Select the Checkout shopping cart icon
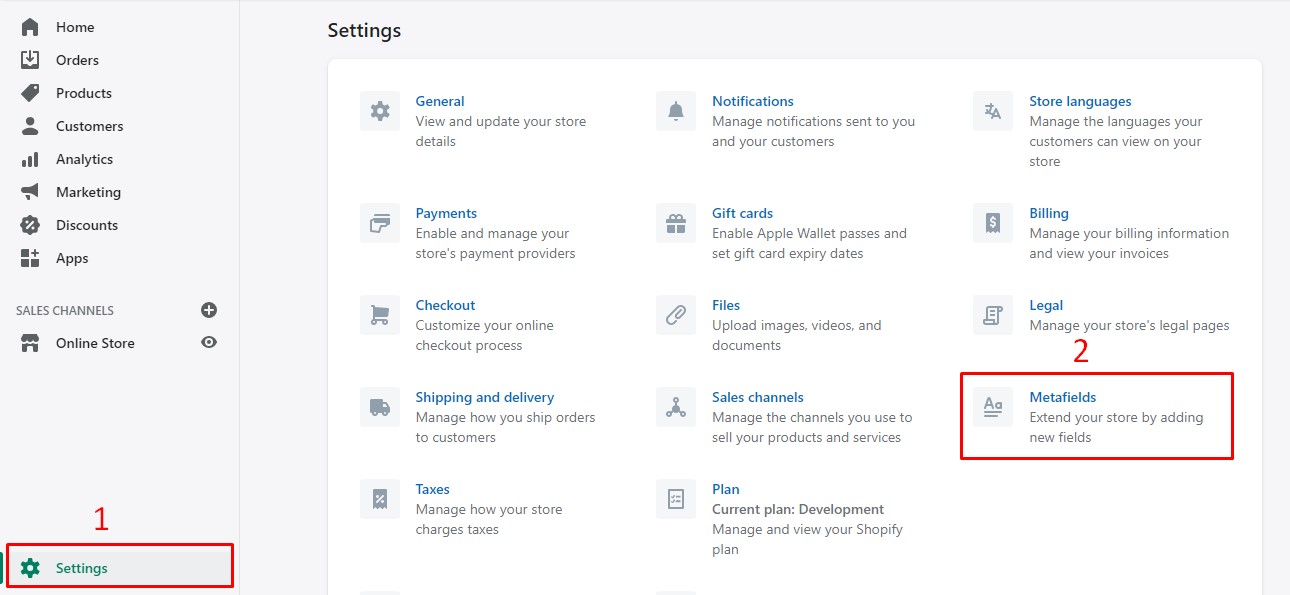This screenshot has width=1290, height=595. tap(379, 314)
